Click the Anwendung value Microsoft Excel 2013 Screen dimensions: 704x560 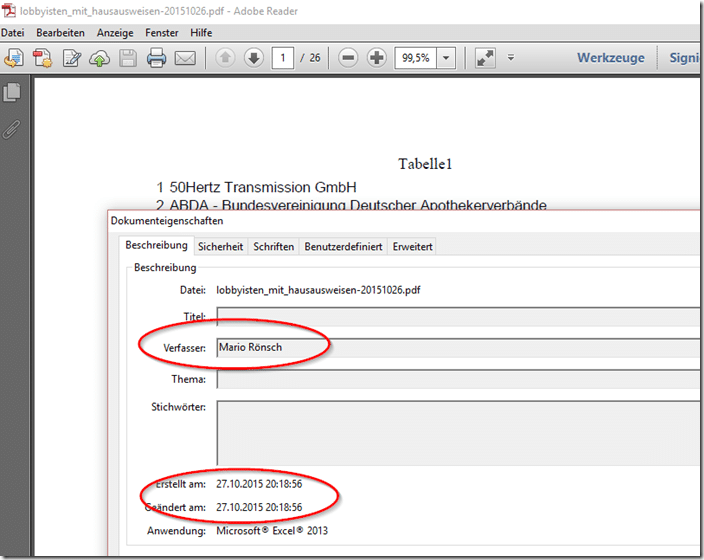(x=272, y=531)
